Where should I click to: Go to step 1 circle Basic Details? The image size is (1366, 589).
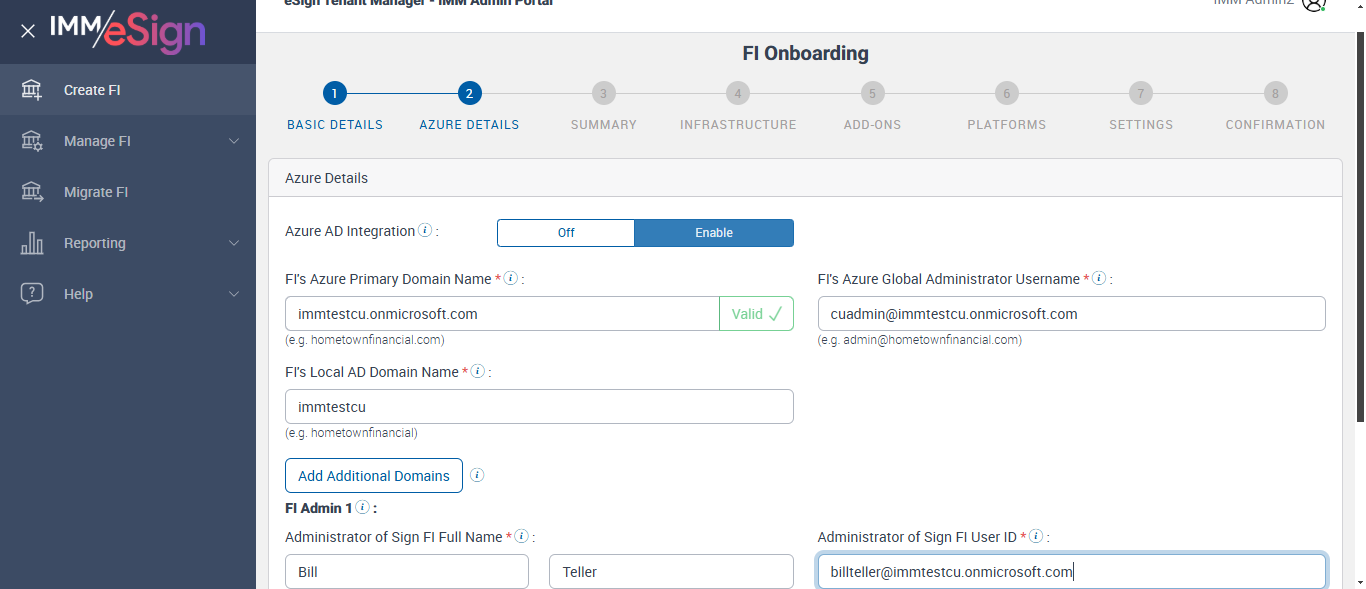[335, 94]
